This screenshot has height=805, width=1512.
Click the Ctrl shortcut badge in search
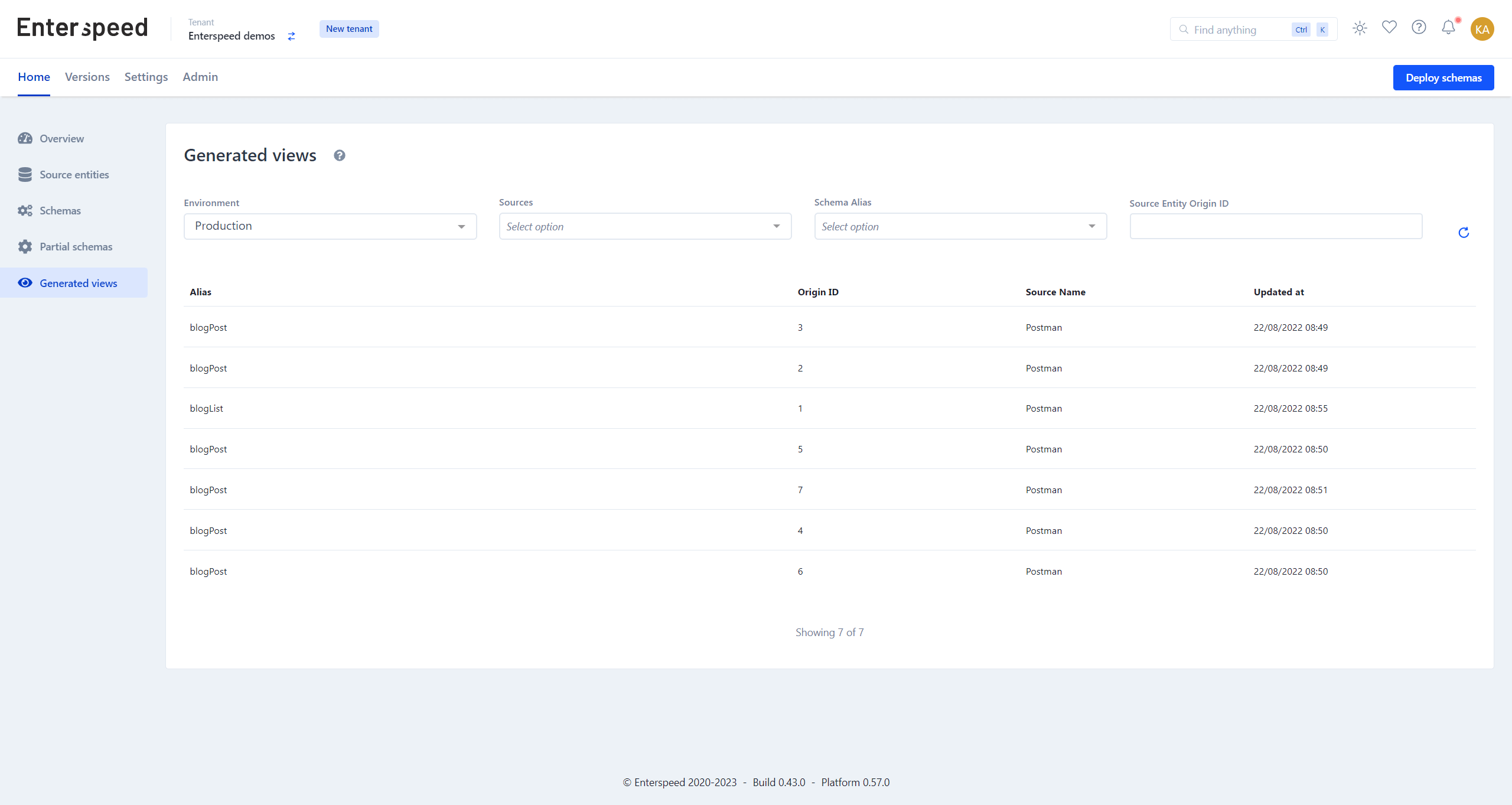pos(1301,30)
